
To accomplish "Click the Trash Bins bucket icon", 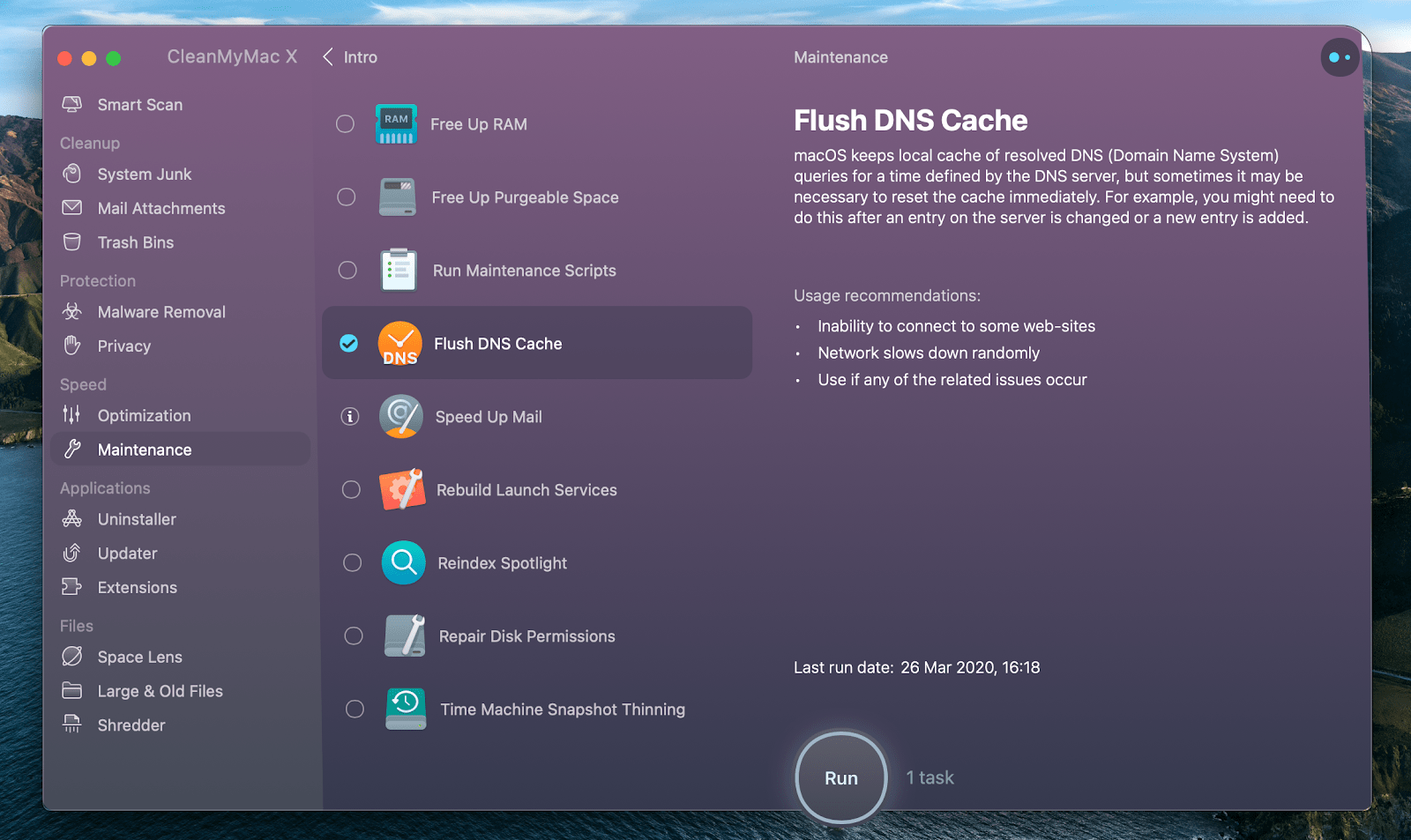I will [72, 242].
